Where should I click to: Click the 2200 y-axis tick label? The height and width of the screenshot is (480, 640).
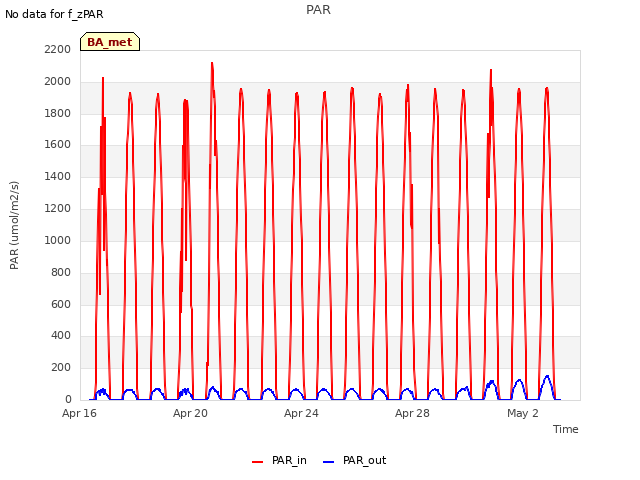point(58,49)
